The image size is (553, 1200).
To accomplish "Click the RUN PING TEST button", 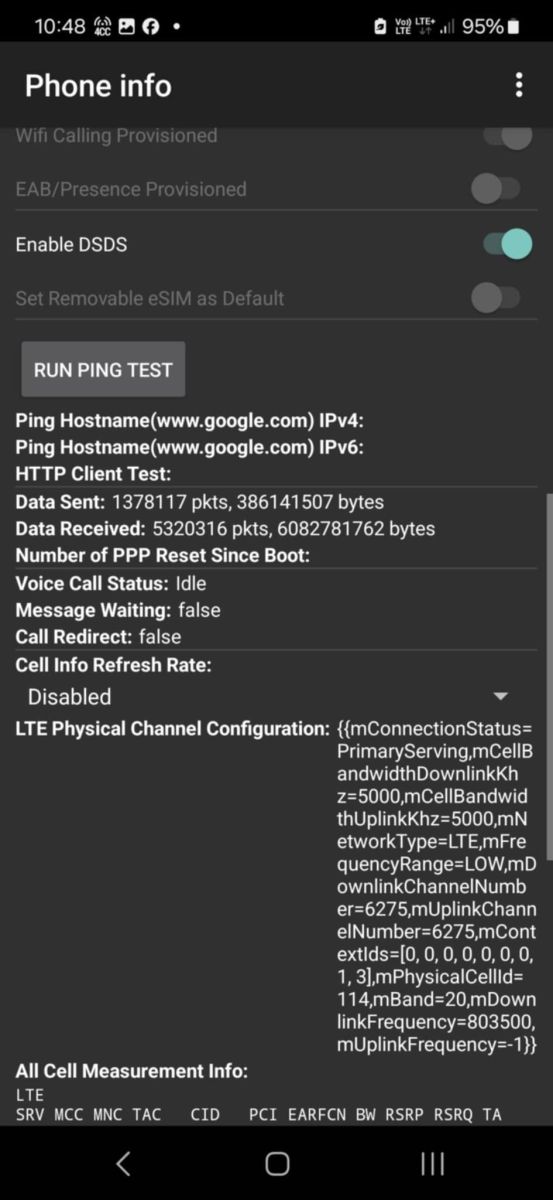I will pyautogui.click(x=103, y=369).
